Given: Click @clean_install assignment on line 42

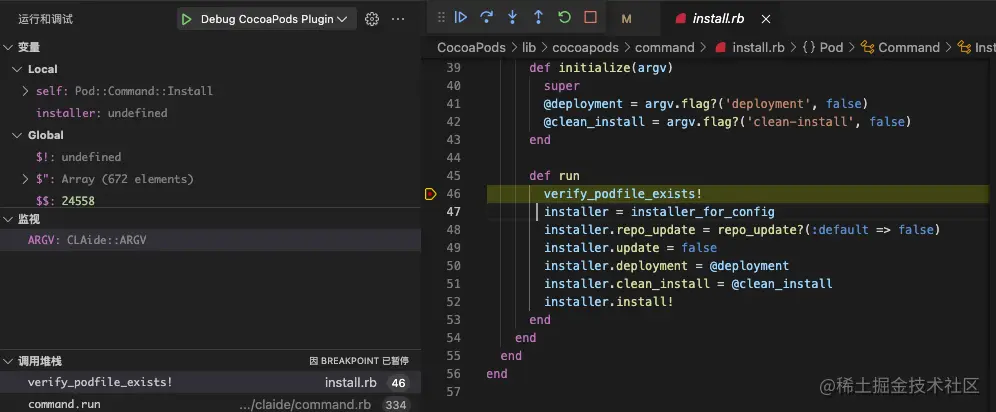Looking at the screenshot, I should [x=727, y=121].
